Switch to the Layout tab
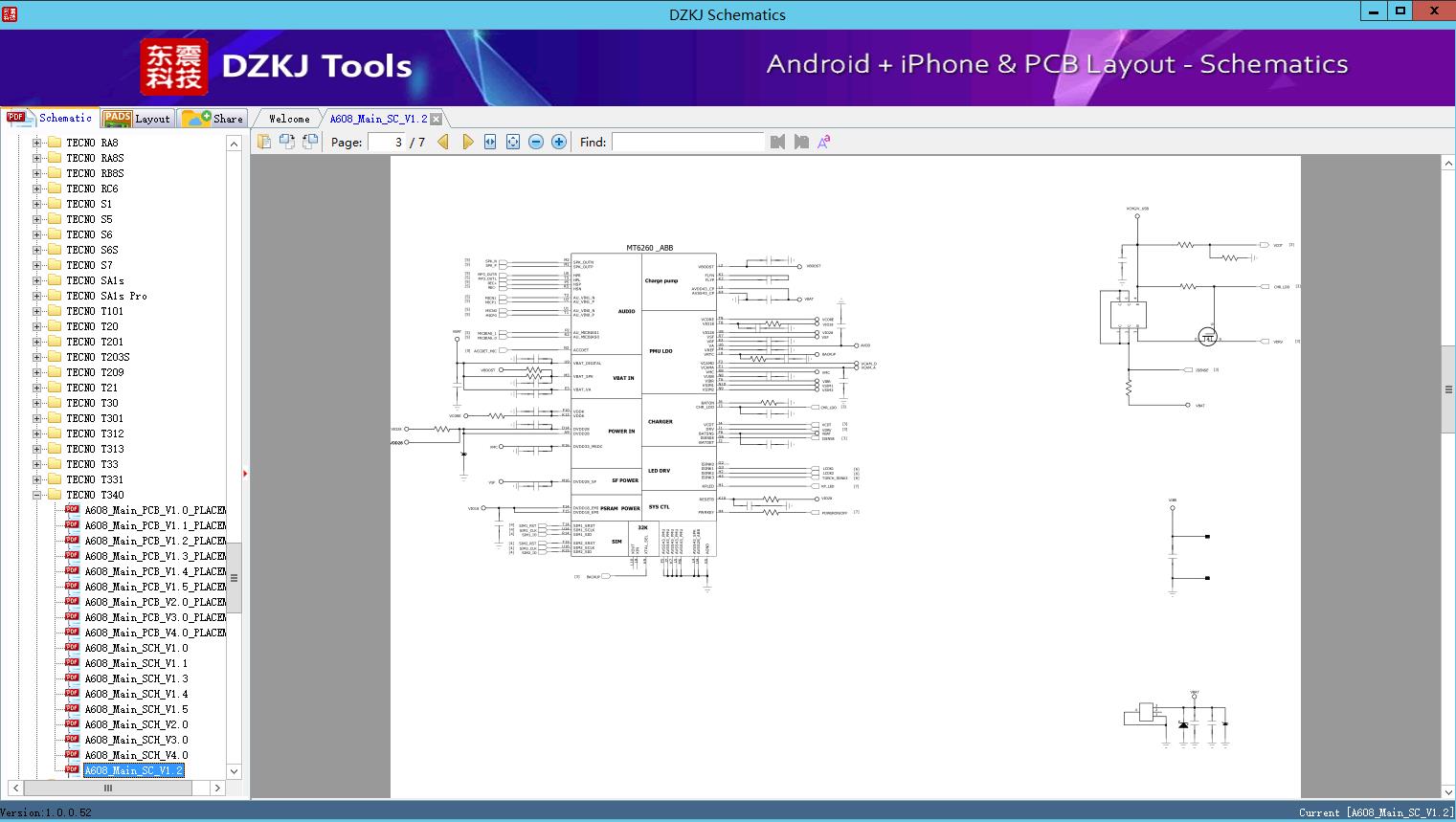Viewport: 1456px width, 822px height. tap(137, 119)
